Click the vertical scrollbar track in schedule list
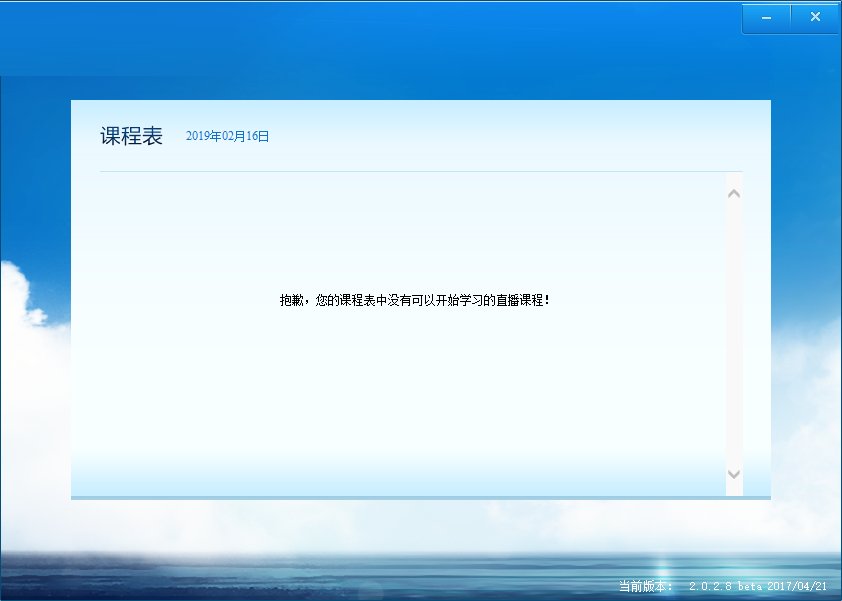Viewport: 842px width, 601px height. point(734,334)
